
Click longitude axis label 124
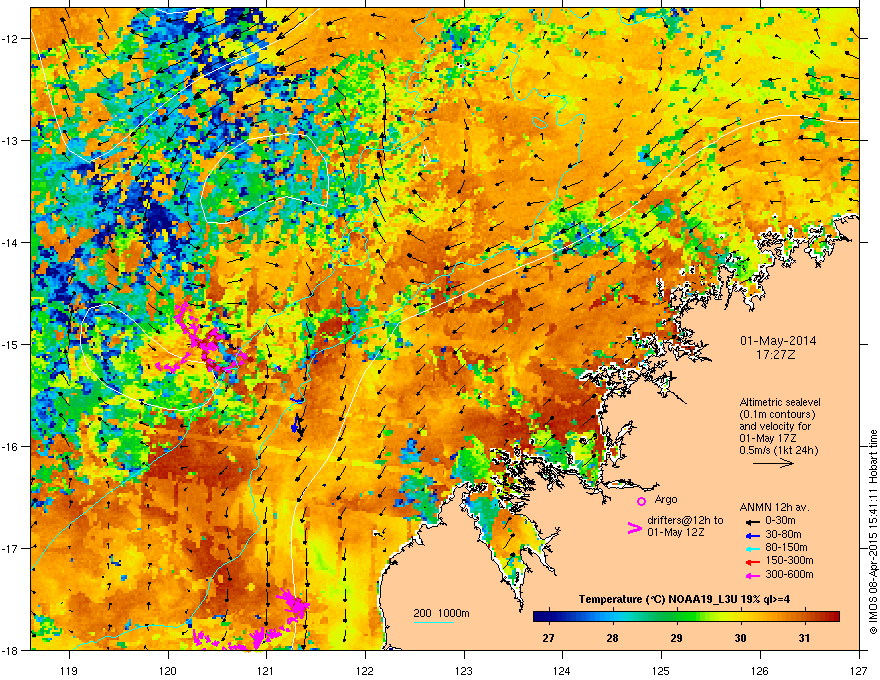[562, 670]
